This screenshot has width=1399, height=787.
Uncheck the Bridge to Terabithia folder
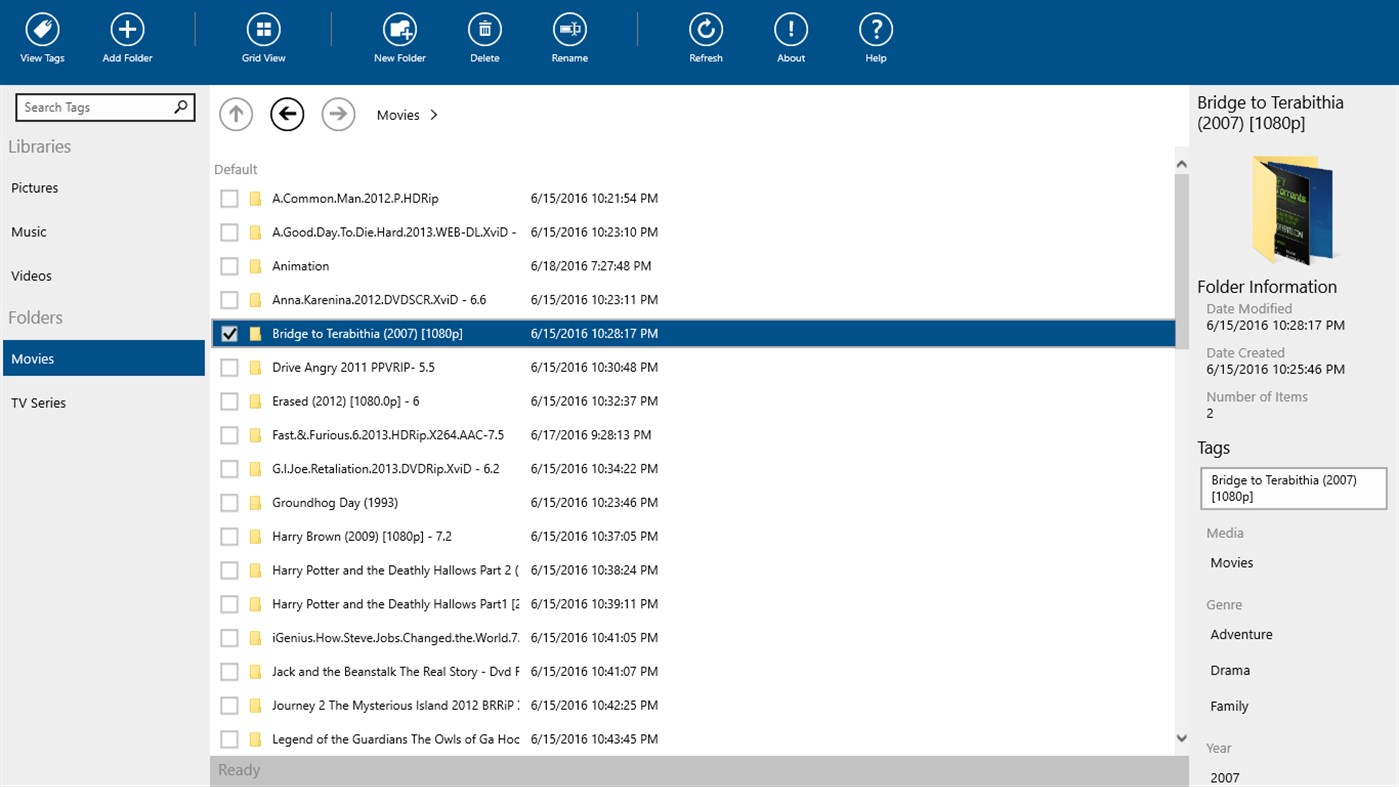(x=229, y=333)
